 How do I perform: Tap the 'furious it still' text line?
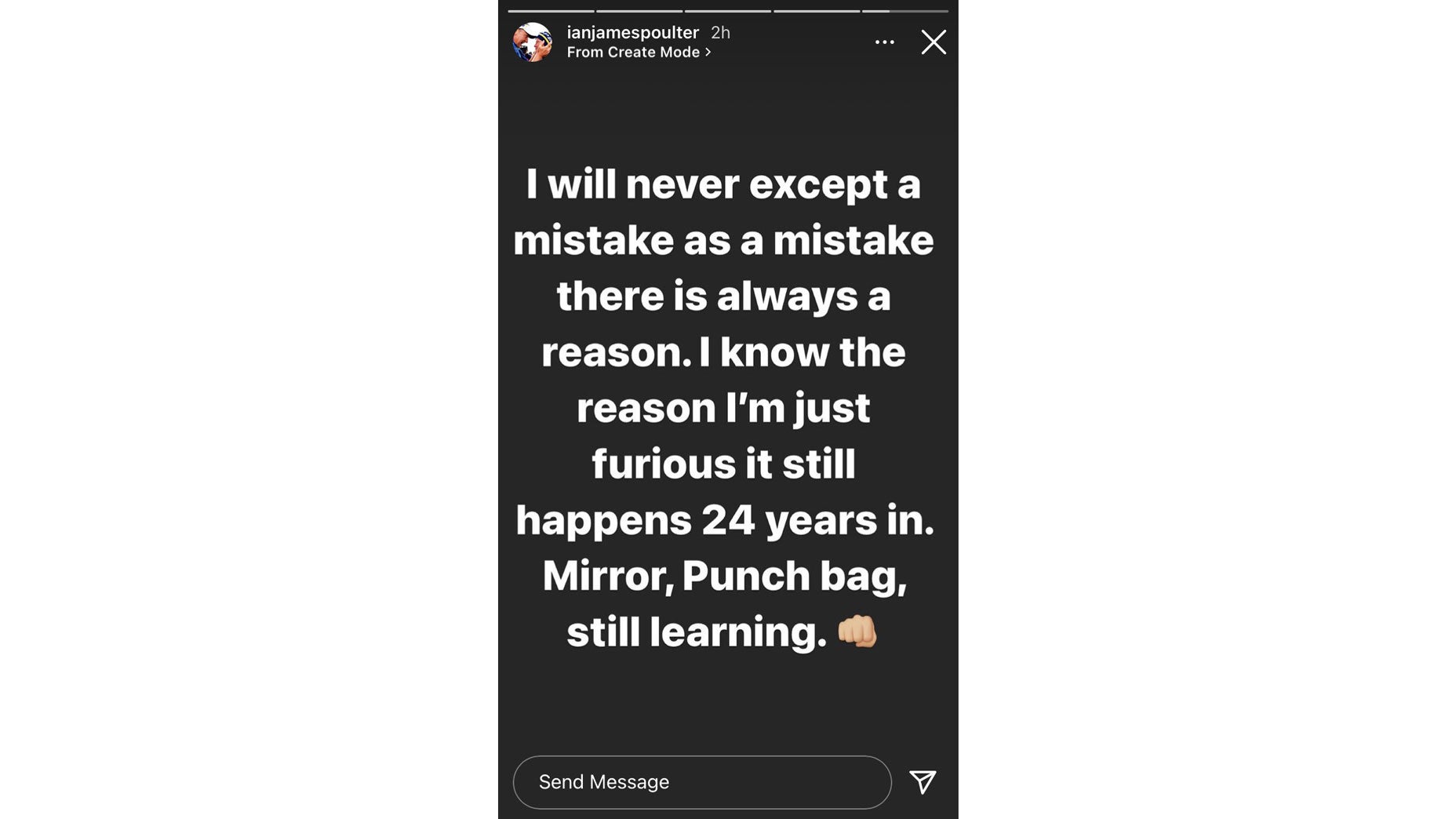tap(723, 464)
